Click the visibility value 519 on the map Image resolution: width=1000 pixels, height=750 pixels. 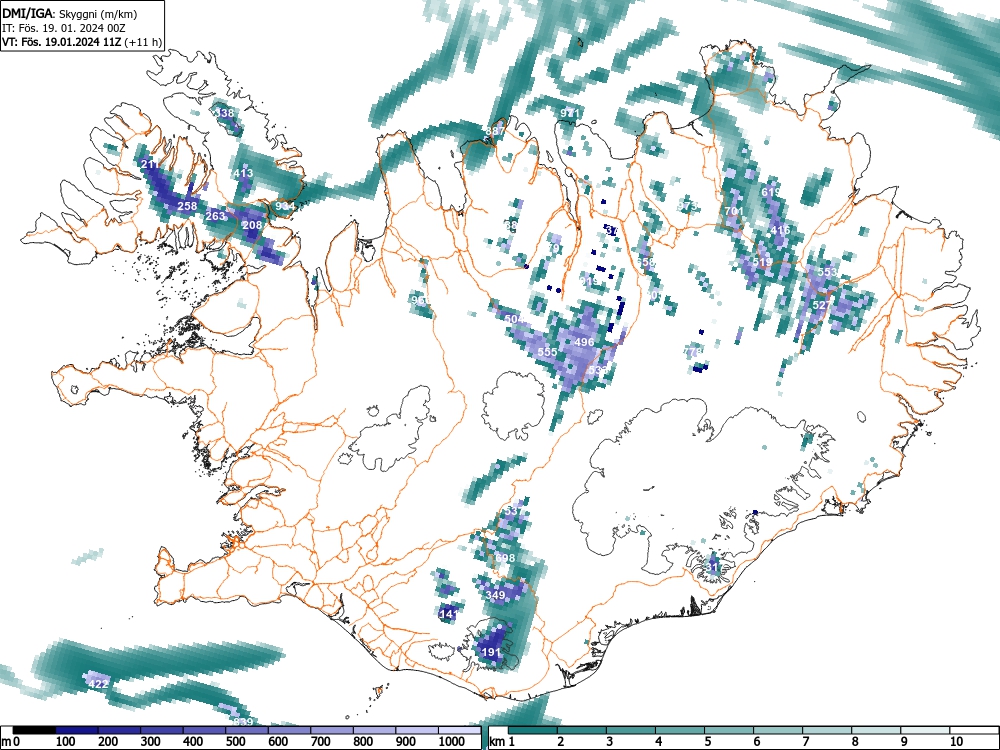[762, 262]
